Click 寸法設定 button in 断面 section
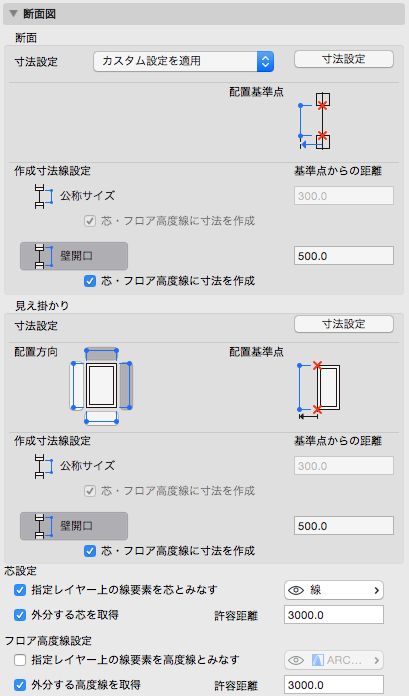 point(344,59)
